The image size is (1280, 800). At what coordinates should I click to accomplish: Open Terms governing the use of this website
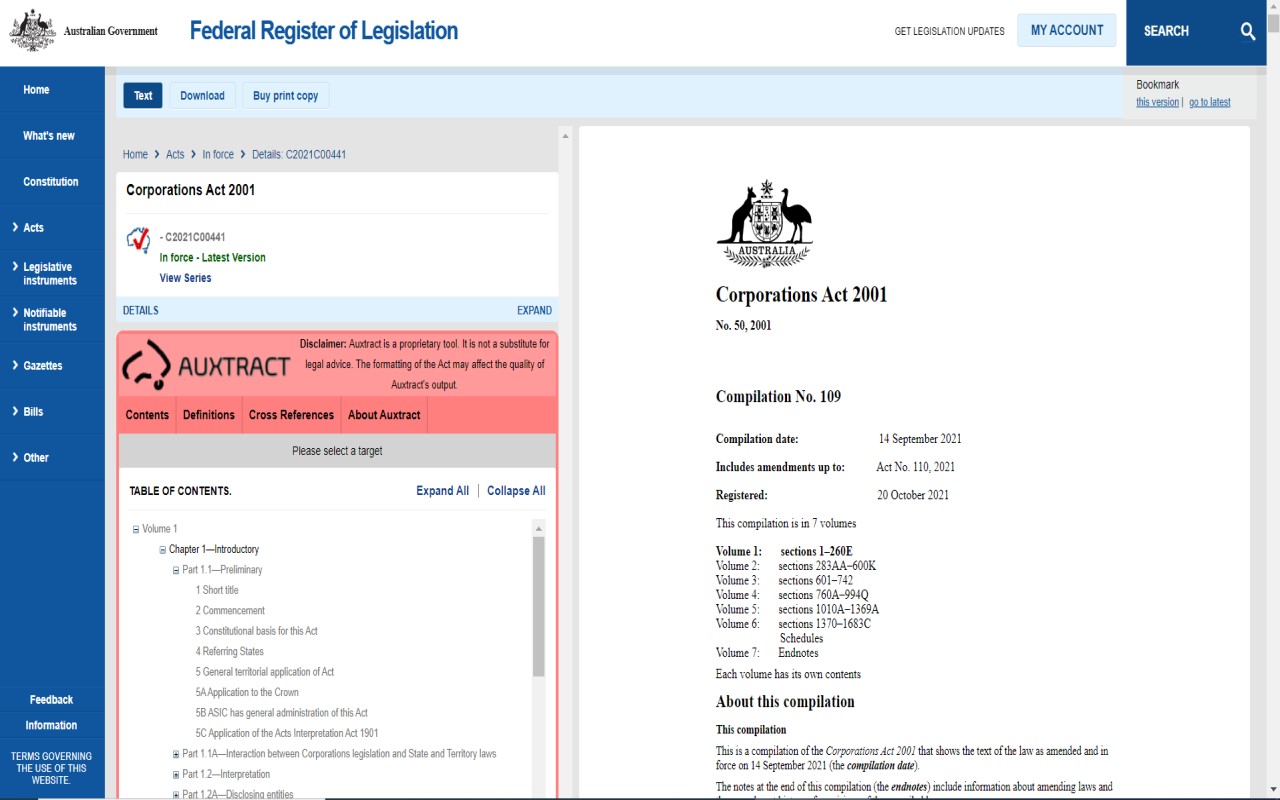tap(51, 768)
